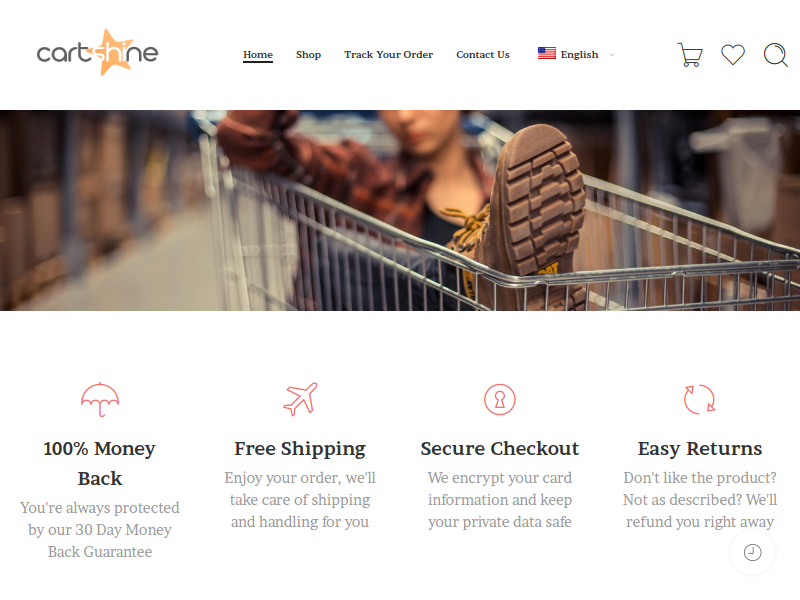Click the shopping cart hero banner image
Viewport: 800px width, 600px height.
400,210
